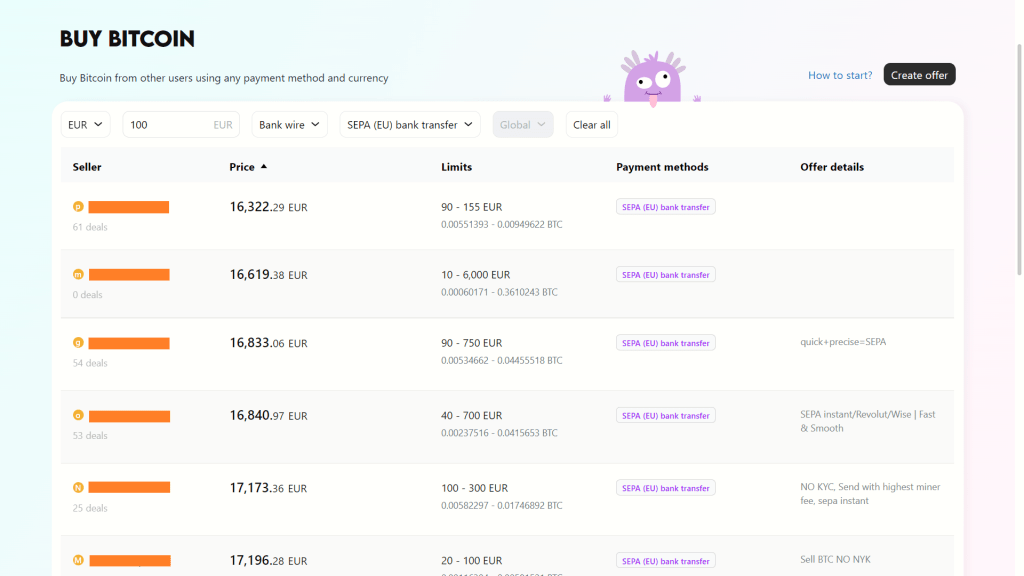Select the offer priced 16,619.38 EUR
The width and height of the screenshot is (1024, 576).
[268, 275]
